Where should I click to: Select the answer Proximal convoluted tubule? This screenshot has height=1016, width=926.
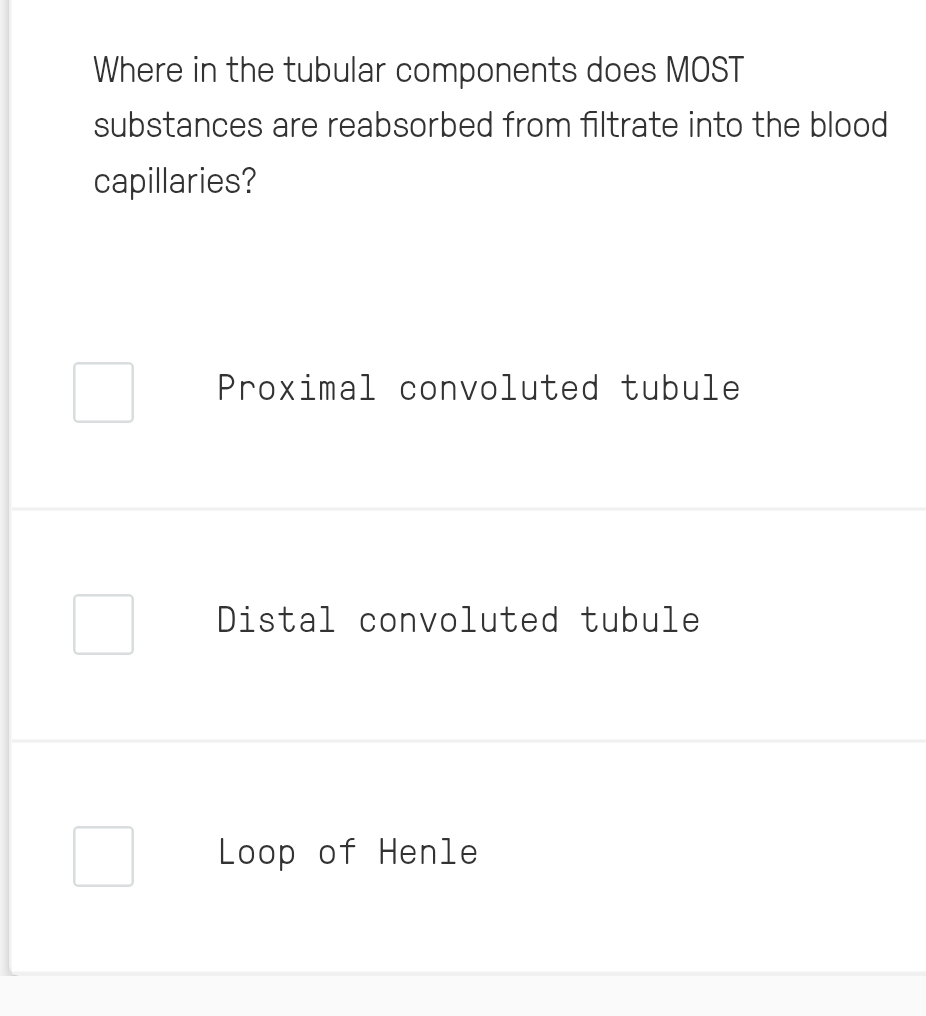point(478,389)
